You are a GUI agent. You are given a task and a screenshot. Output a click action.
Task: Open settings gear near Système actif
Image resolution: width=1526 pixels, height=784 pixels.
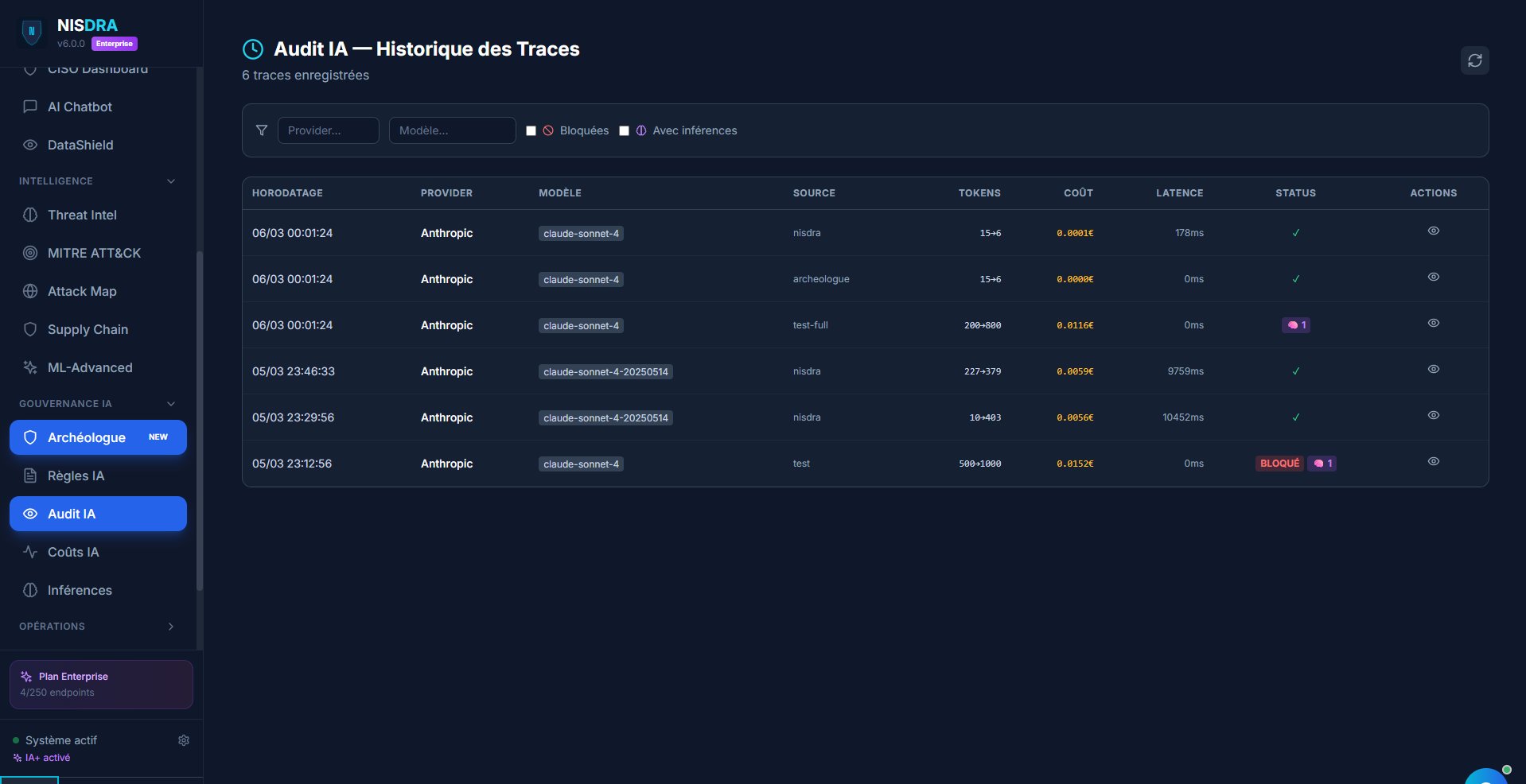click(184, 740)
